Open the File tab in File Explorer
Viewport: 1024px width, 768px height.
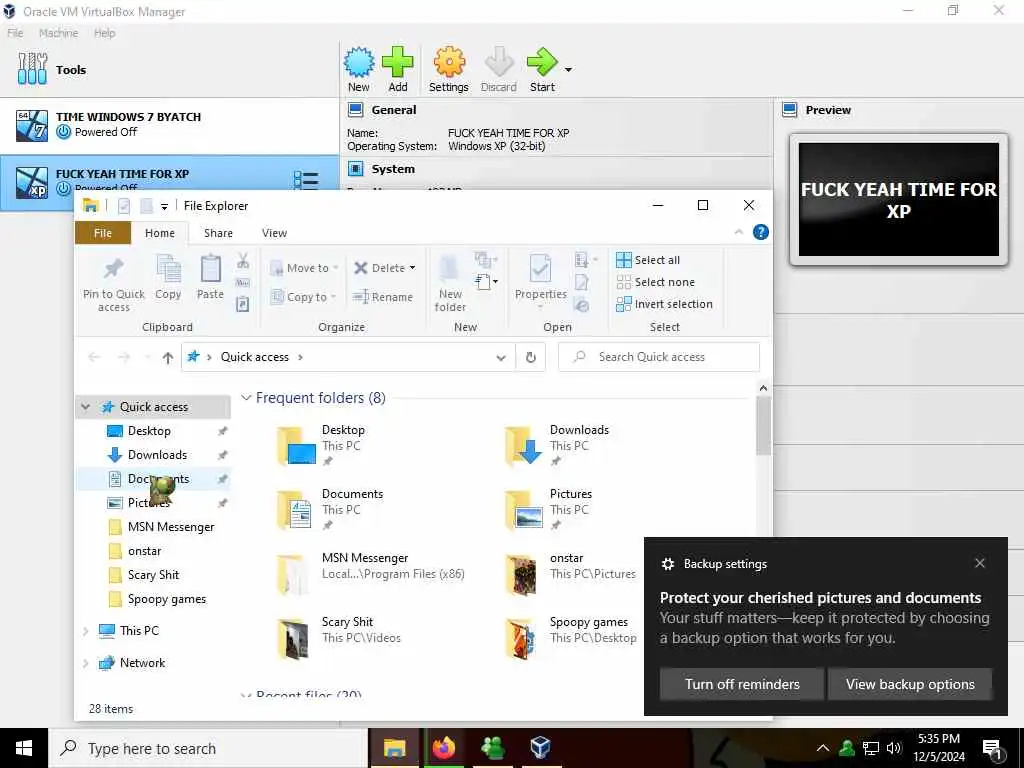(103, 233)
